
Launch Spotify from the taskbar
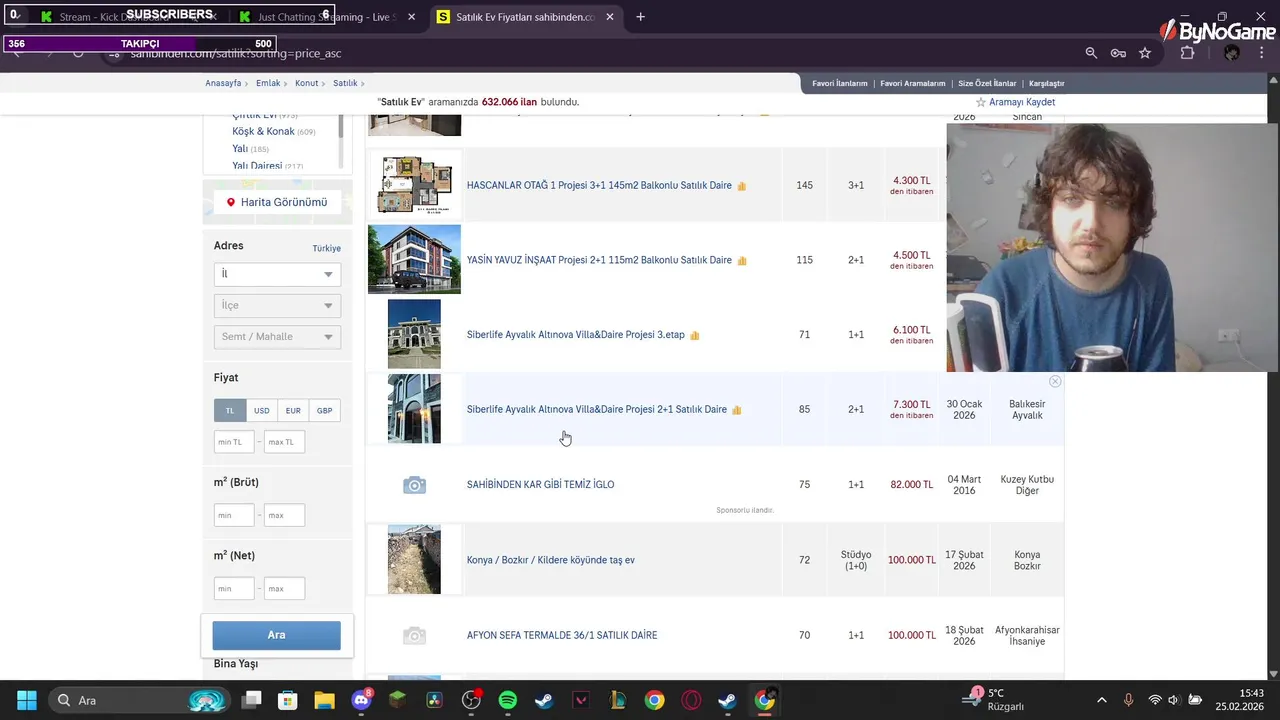(x=507, y=700)
